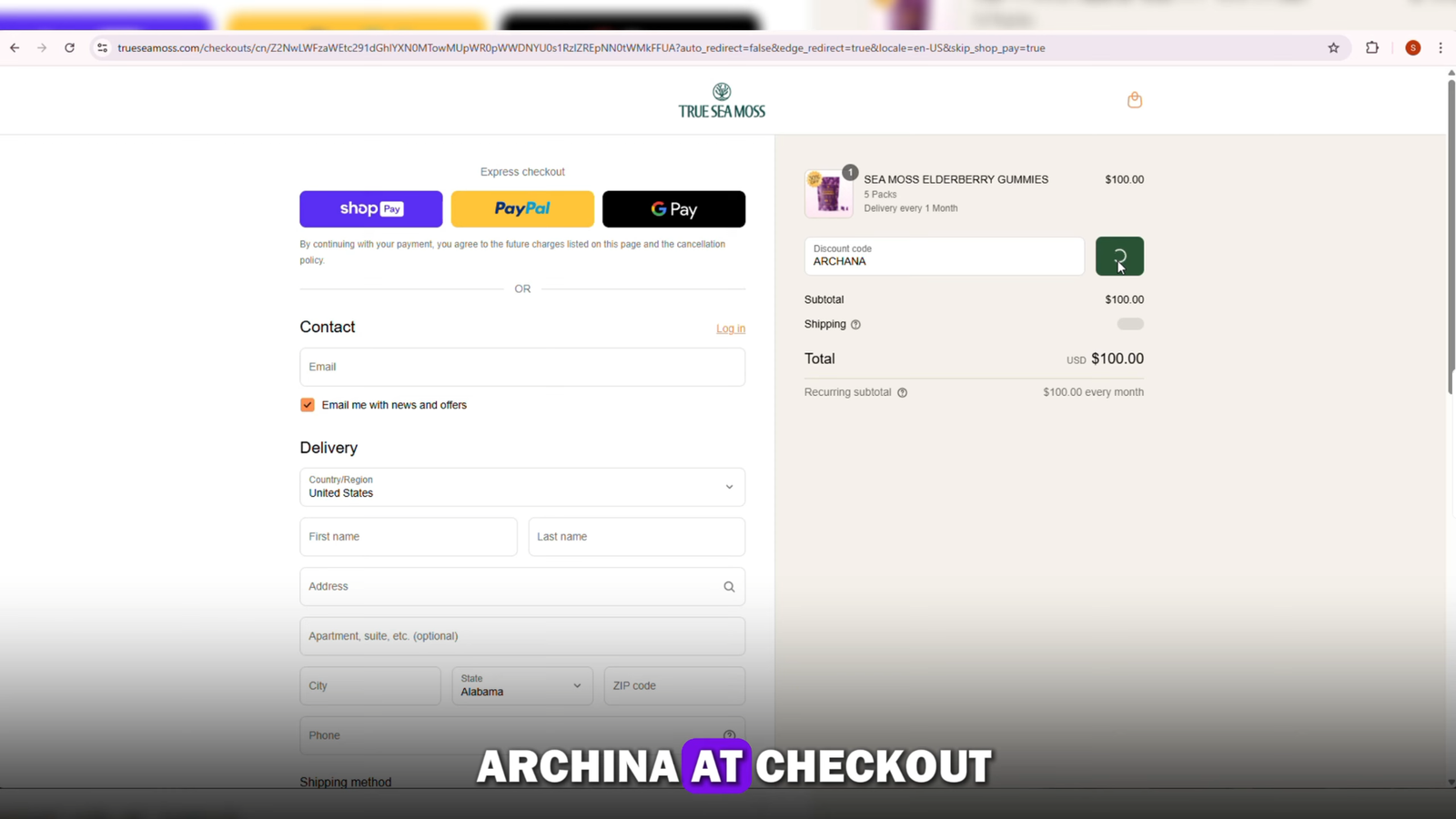The image size is (1456, 819).
Task: Click the Shipping help question mark icon
Action: coord(855,325)
